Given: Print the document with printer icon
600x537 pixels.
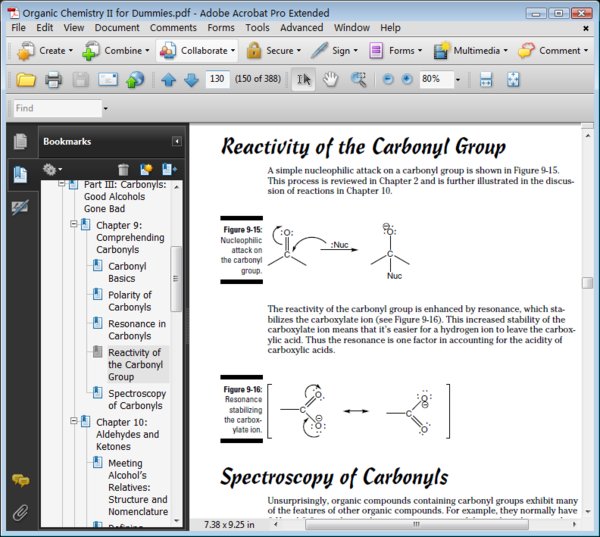Looking at the screenshot, I should [x=53, y=79].
